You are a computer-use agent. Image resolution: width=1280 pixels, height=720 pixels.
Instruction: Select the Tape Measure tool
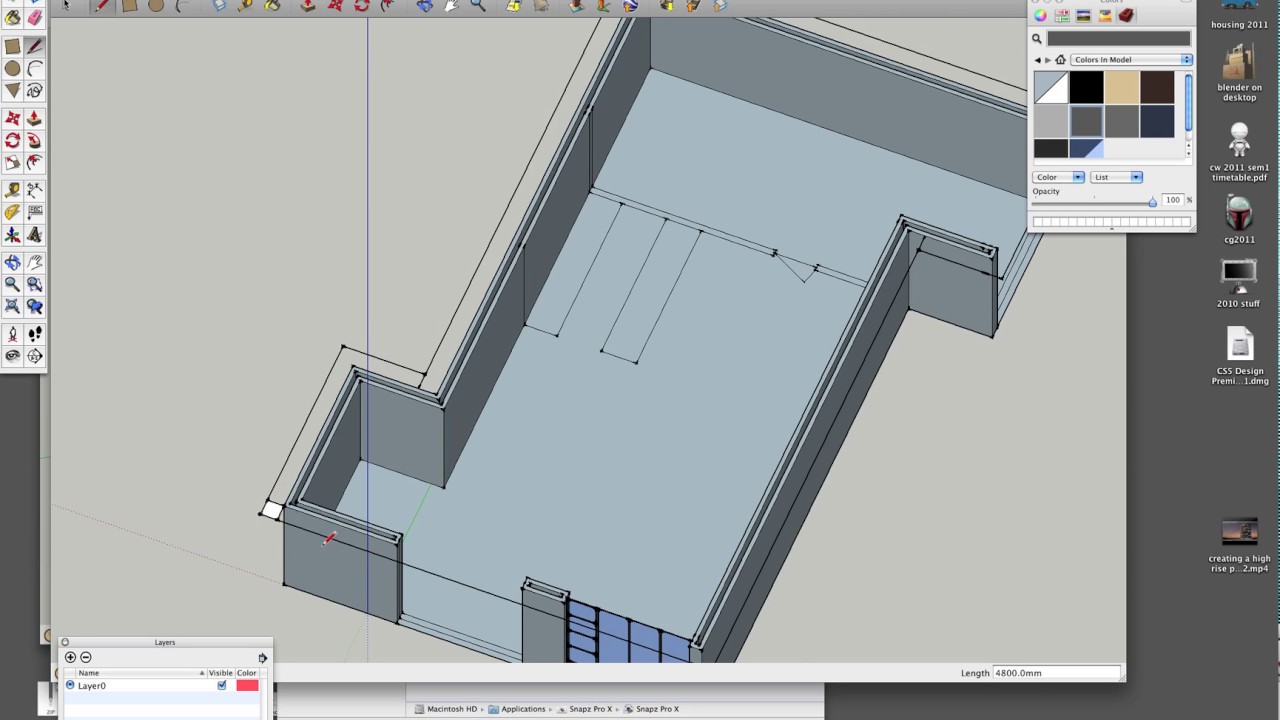click(x=12, y=190)
